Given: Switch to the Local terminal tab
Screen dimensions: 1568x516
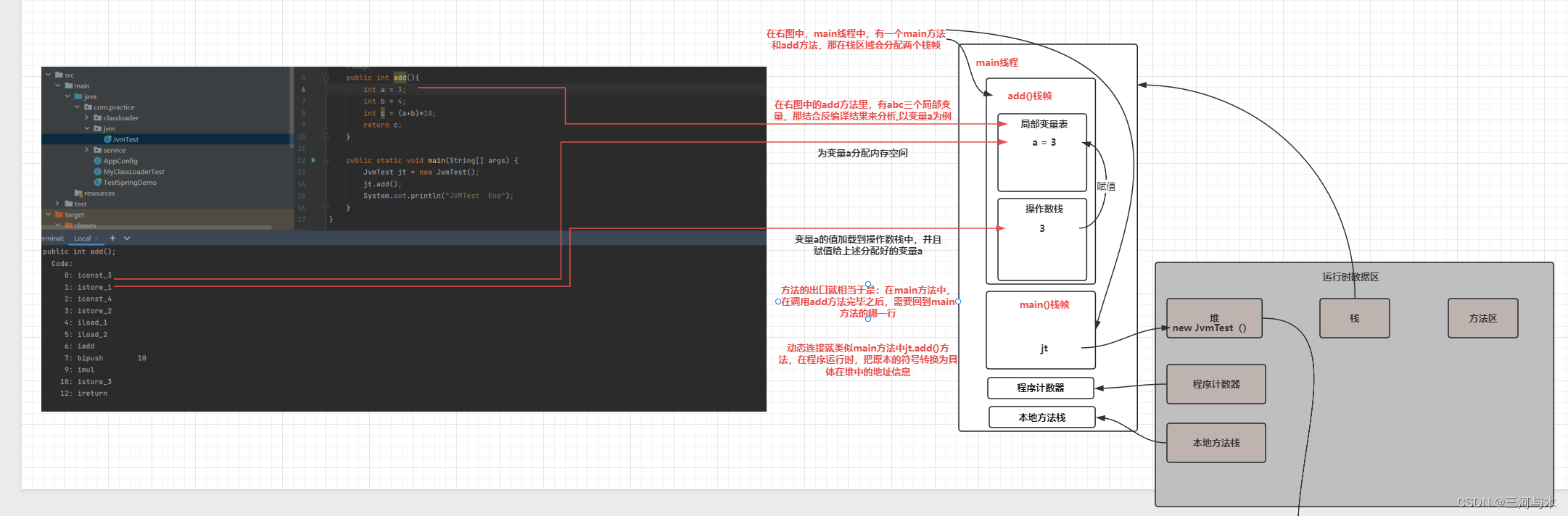Looking at the screenshot, I should pyautogui.click(x=83, y=238).
